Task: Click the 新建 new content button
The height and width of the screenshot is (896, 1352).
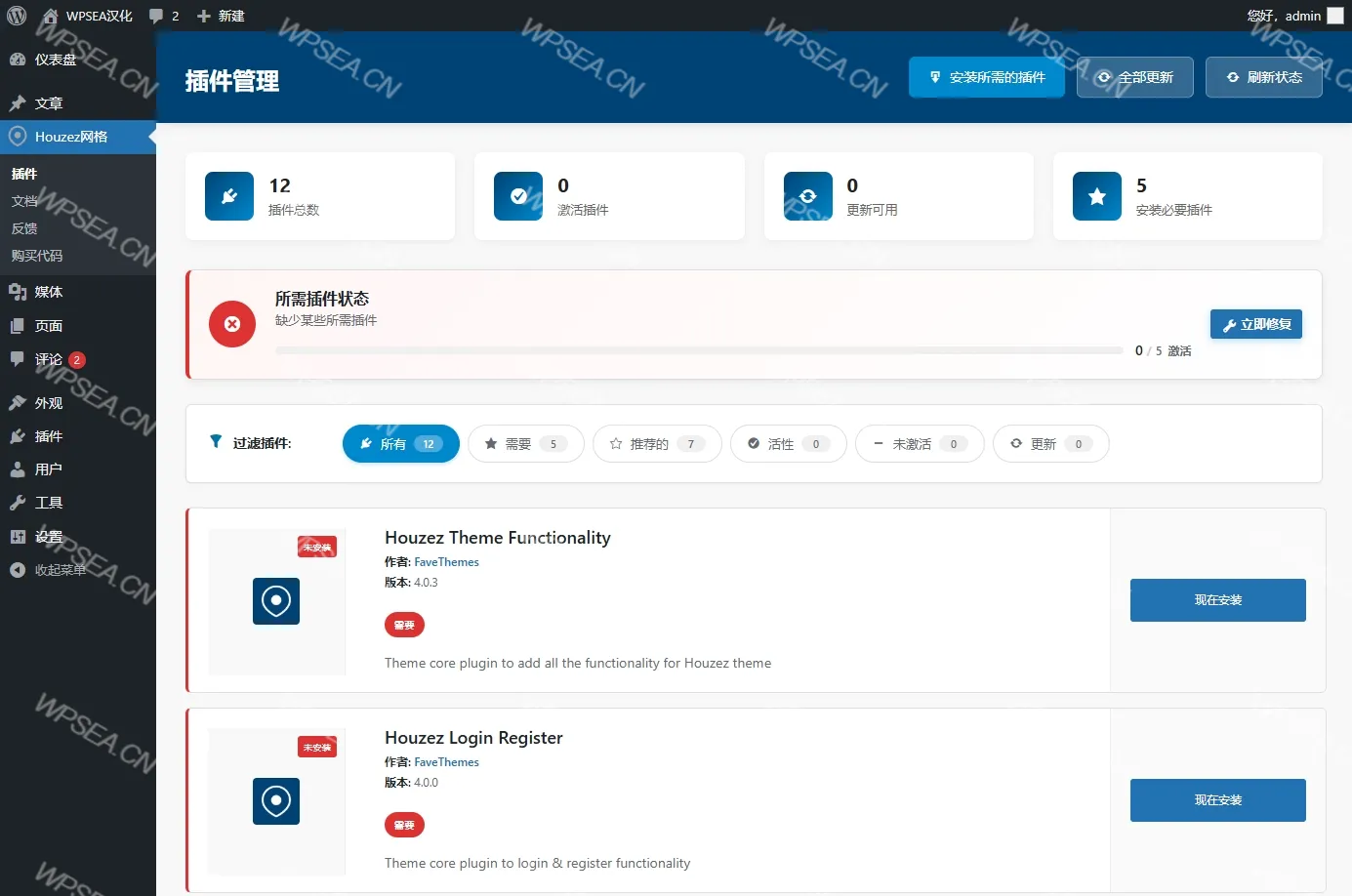Action: pos(221,16)
